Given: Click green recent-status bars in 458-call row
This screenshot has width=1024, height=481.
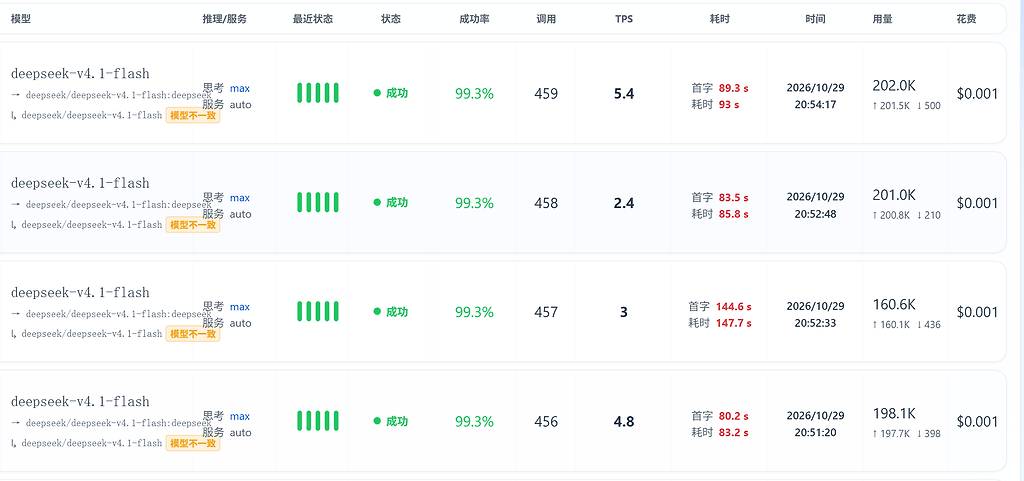Looking at the screenshot, I should point(317,202).
